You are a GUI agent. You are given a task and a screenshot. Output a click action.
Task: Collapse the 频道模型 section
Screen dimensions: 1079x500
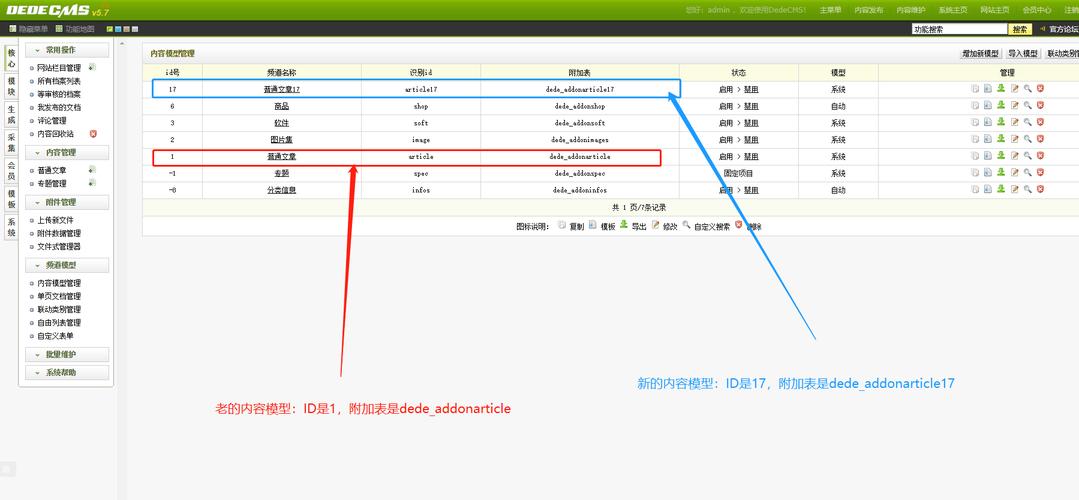[67, 265]
